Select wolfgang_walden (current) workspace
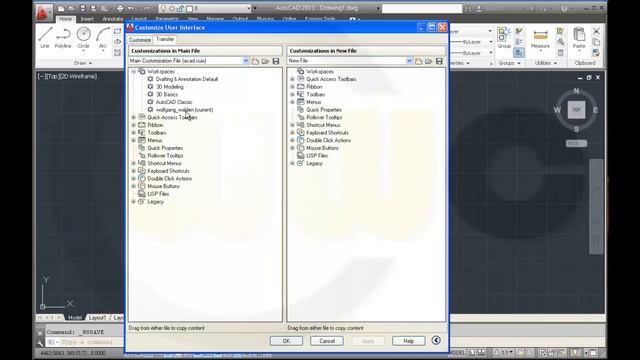Viewport: 640px width, 360px height. pyautogui.click(x=184, y=110)
